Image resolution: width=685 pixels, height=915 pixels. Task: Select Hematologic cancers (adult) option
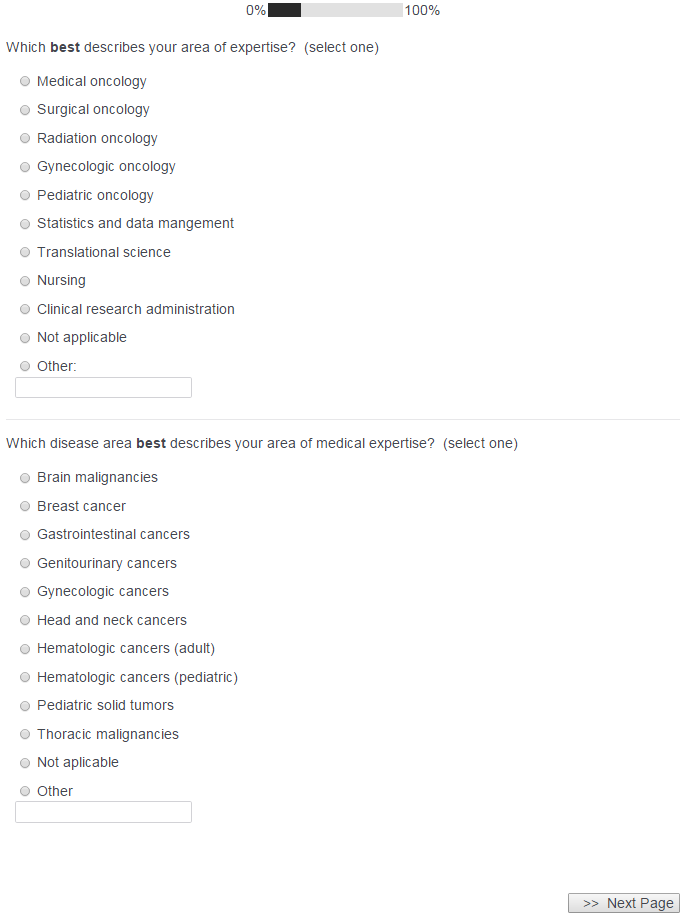25,649
